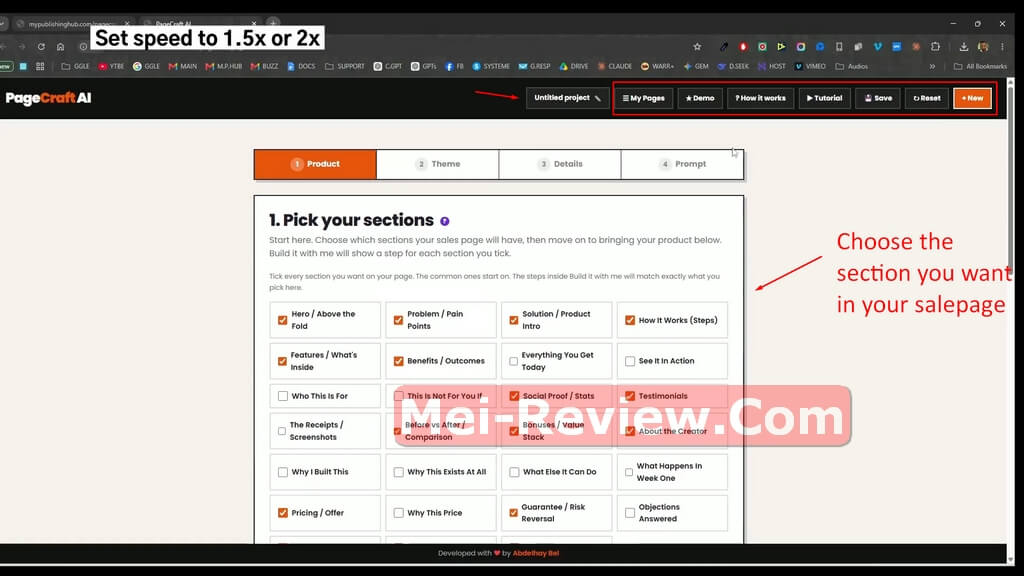1024x576 pixels.
Task: Check Objections Answered section
Action: pos(630,513)
